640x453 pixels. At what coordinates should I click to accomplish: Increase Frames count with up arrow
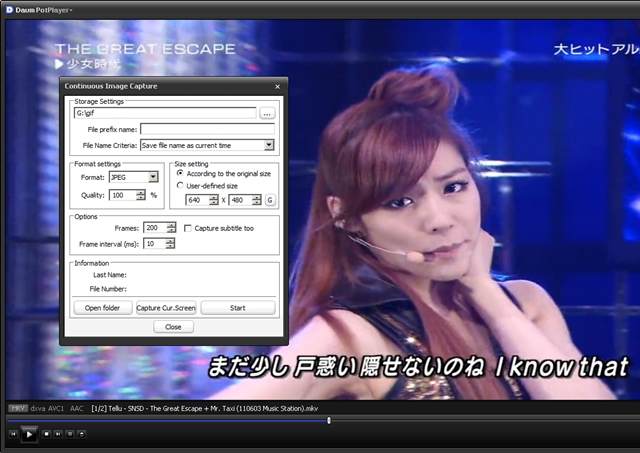coord(171,225)
